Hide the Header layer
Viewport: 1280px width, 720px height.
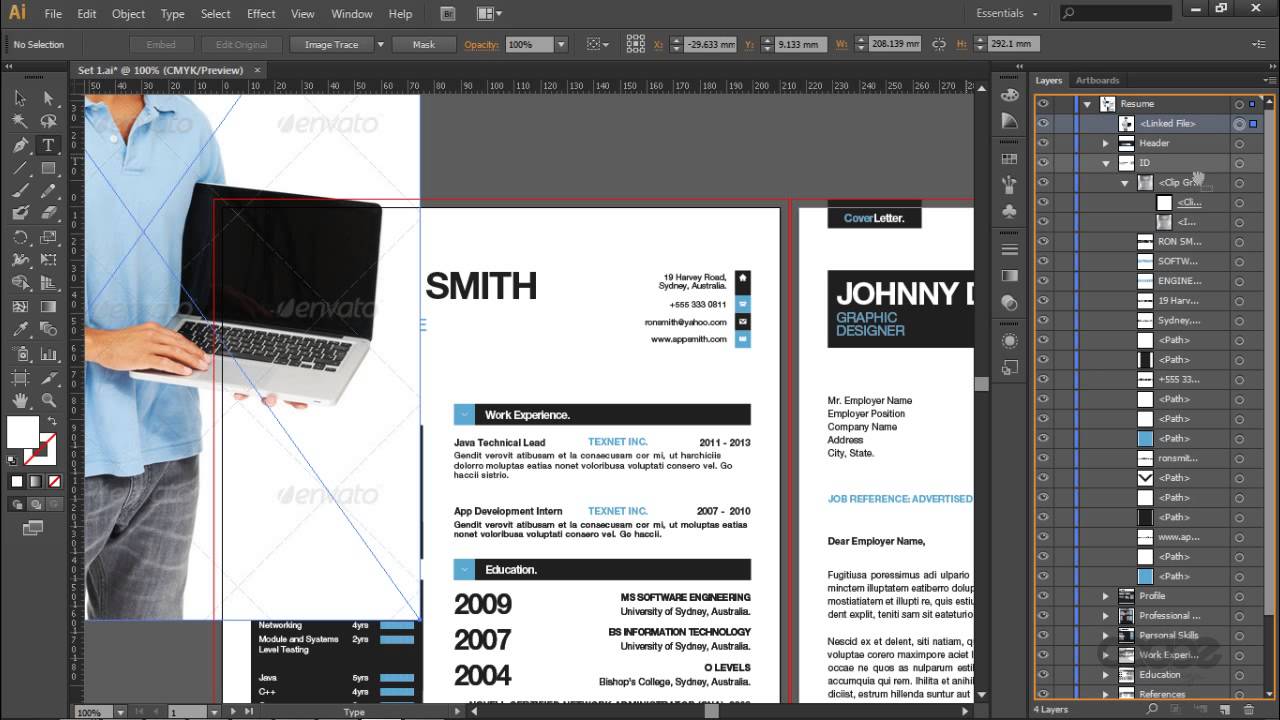(1043, 143)
